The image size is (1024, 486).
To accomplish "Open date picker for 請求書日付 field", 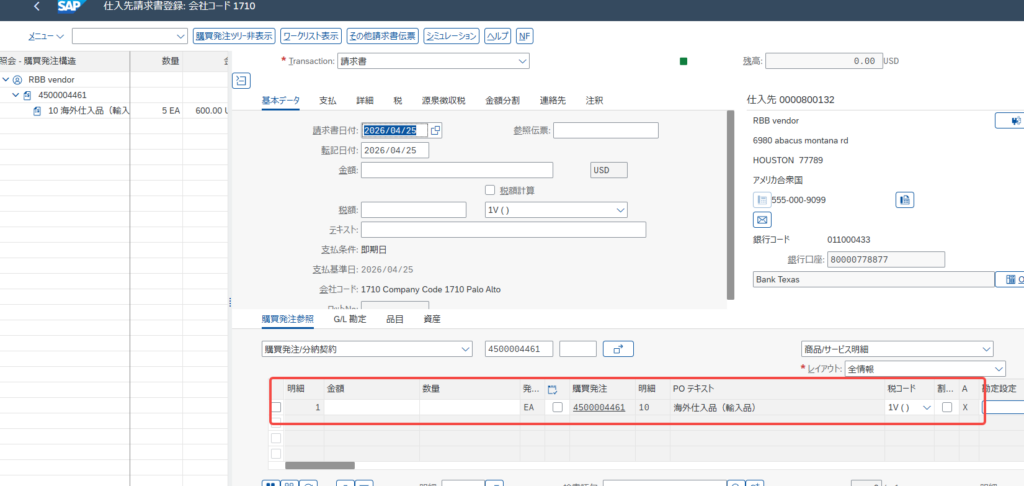I will point(435,130).
